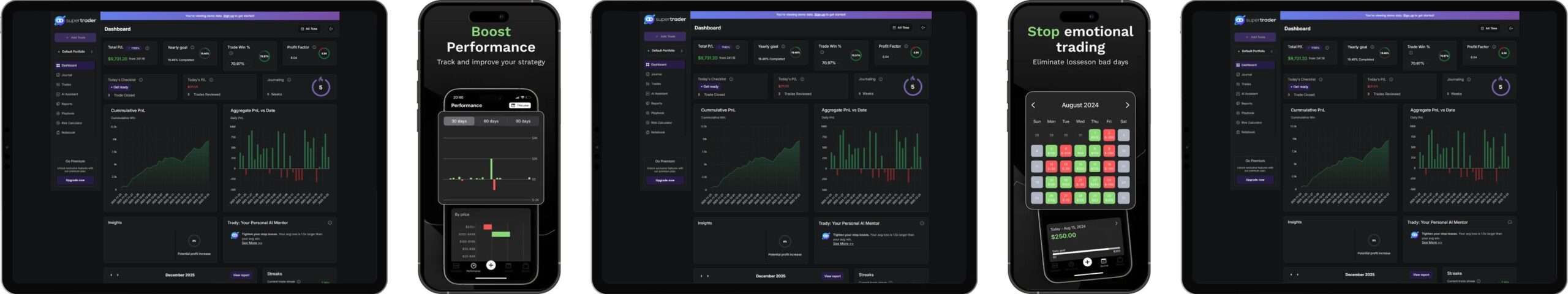Click View report in the rightmost tablet
1568x294 pixels.
point(1420,274)
